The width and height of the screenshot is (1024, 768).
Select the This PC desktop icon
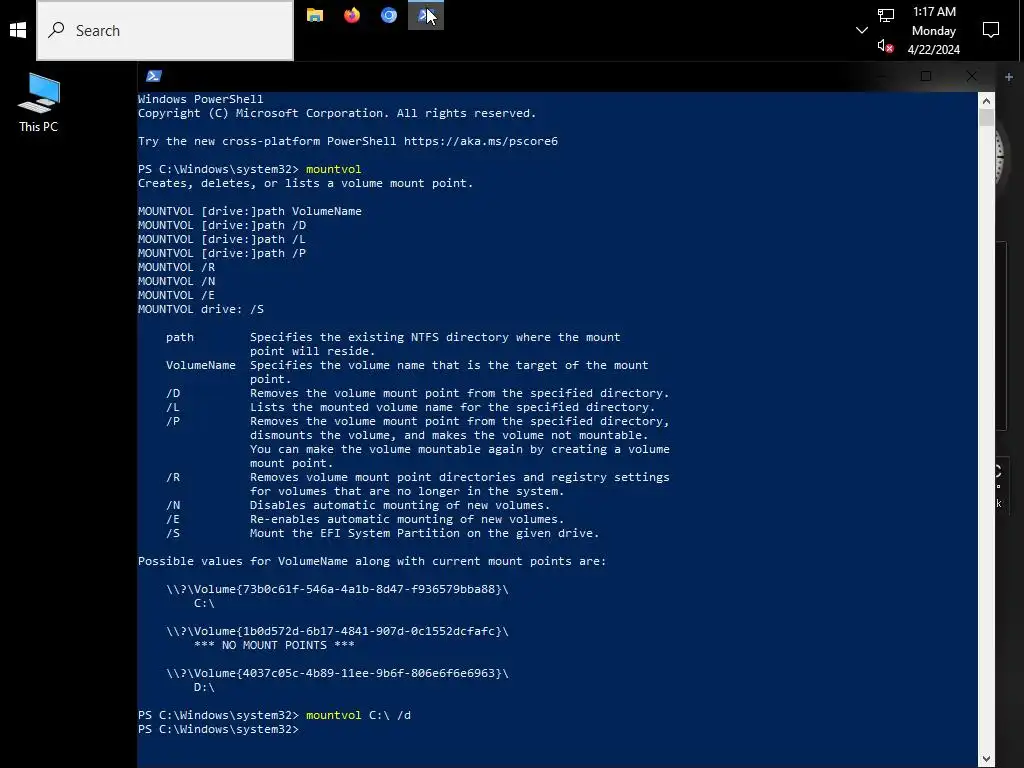click(39, 103)
